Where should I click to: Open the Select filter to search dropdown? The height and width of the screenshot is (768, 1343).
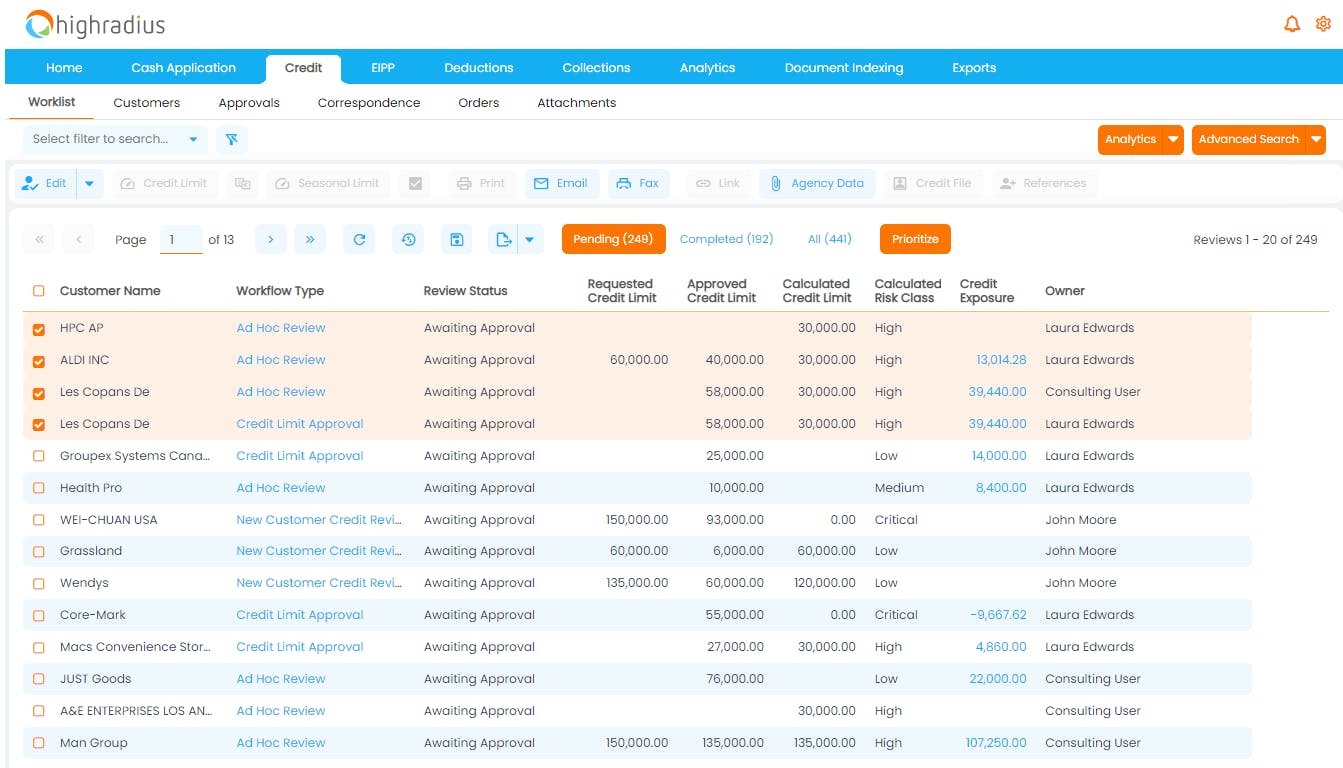(115, 139)
